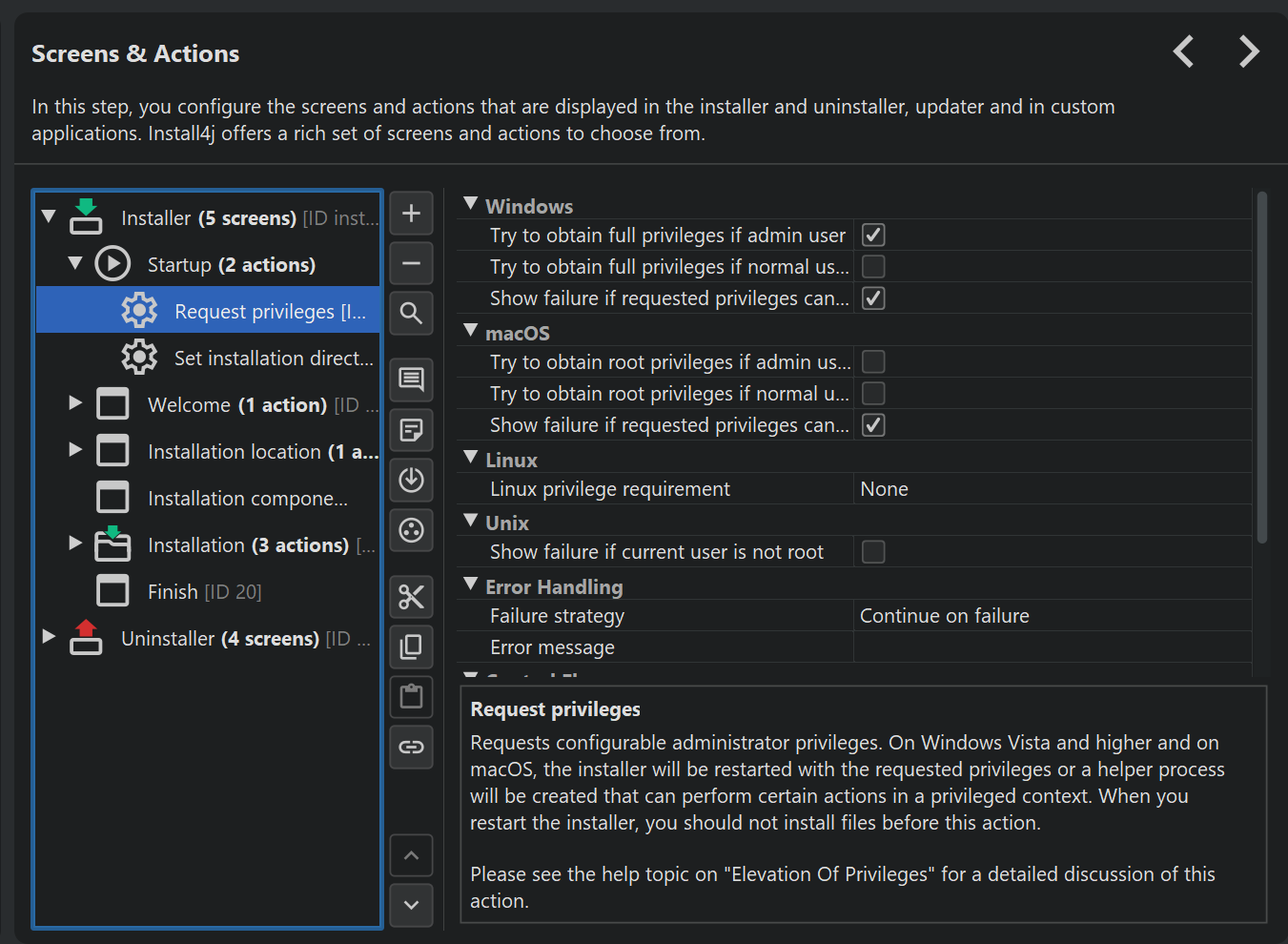Check show failure if user not root
Screen dimensions: 1288x944
pos(872,552)
